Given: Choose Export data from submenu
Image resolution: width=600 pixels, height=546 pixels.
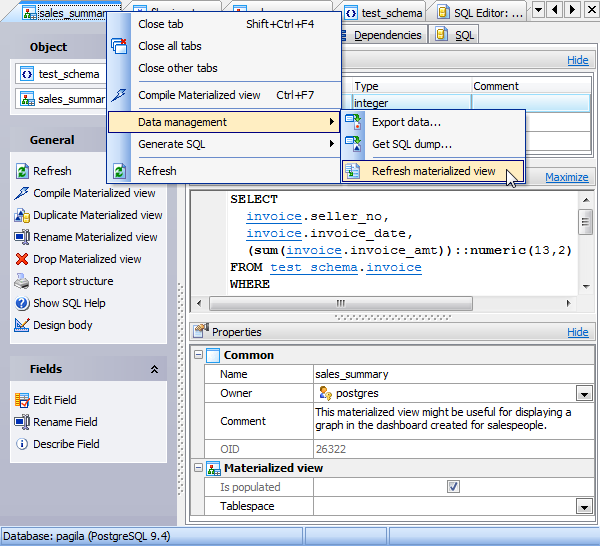Looking at the screenshot, I should 406,122.
